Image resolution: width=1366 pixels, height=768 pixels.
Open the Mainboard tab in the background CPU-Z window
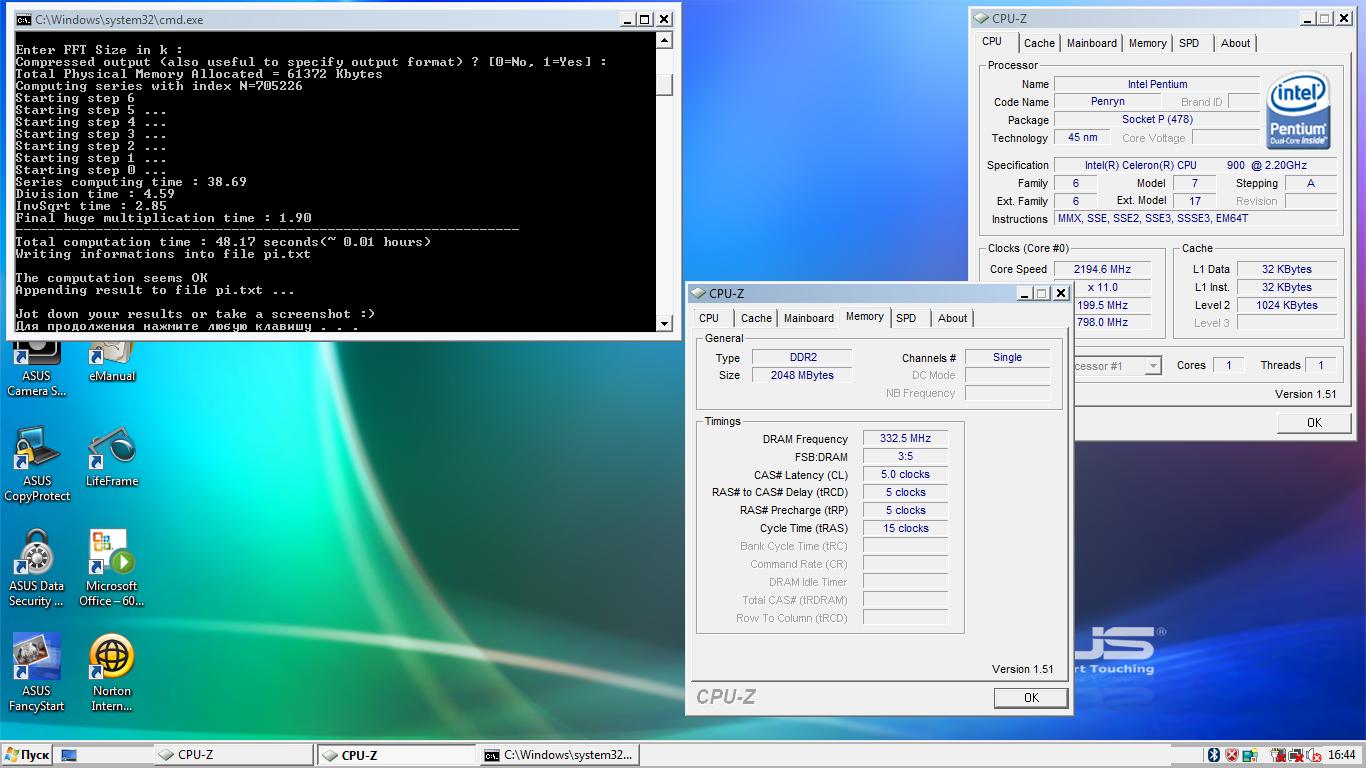pos(1091,43)
